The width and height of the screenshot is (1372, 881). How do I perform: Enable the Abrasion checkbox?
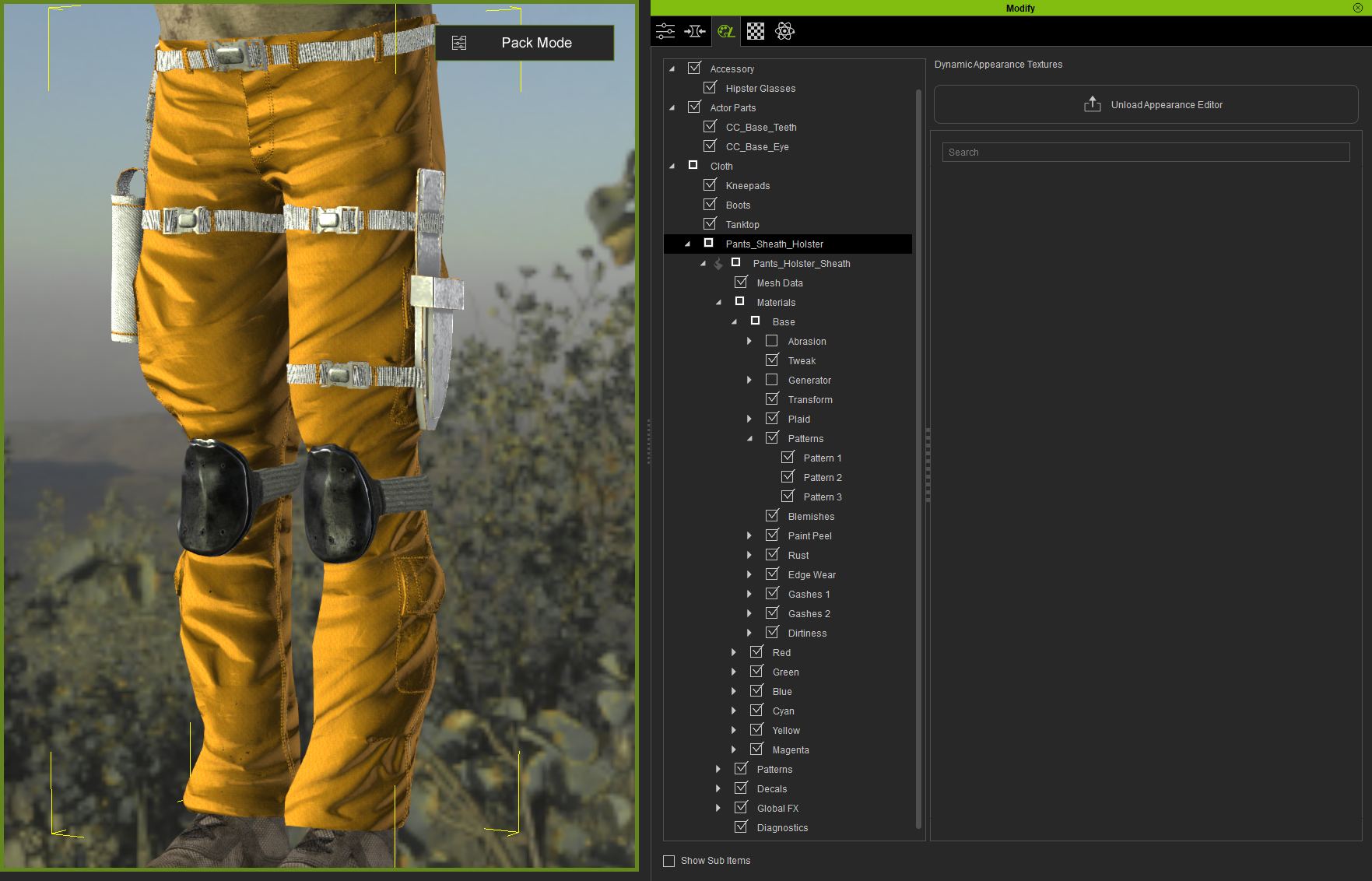click(772, 341)
